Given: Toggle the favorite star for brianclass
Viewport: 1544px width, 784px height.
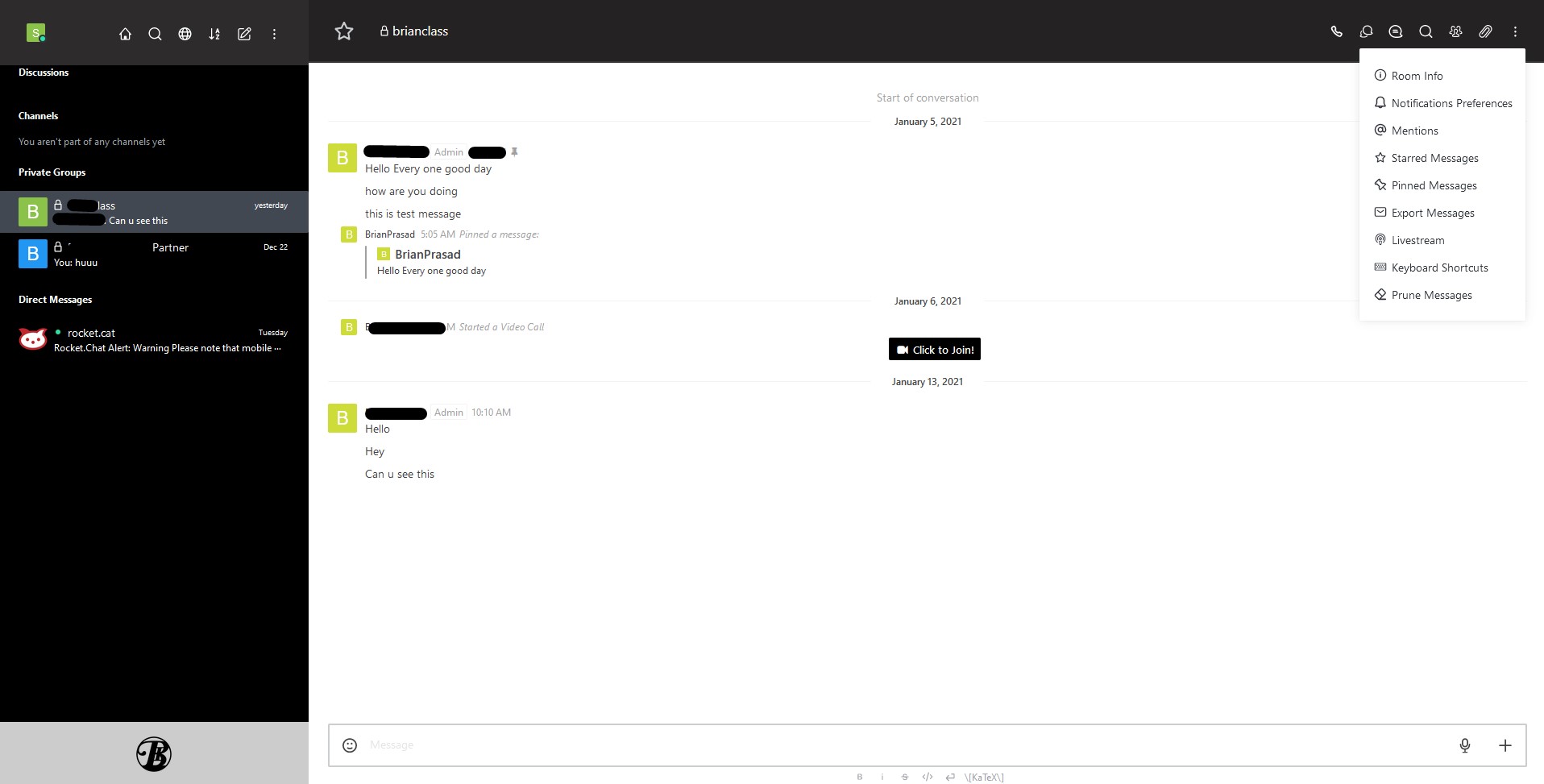Looking at the screenshot, I should click(x=344, y=31).
